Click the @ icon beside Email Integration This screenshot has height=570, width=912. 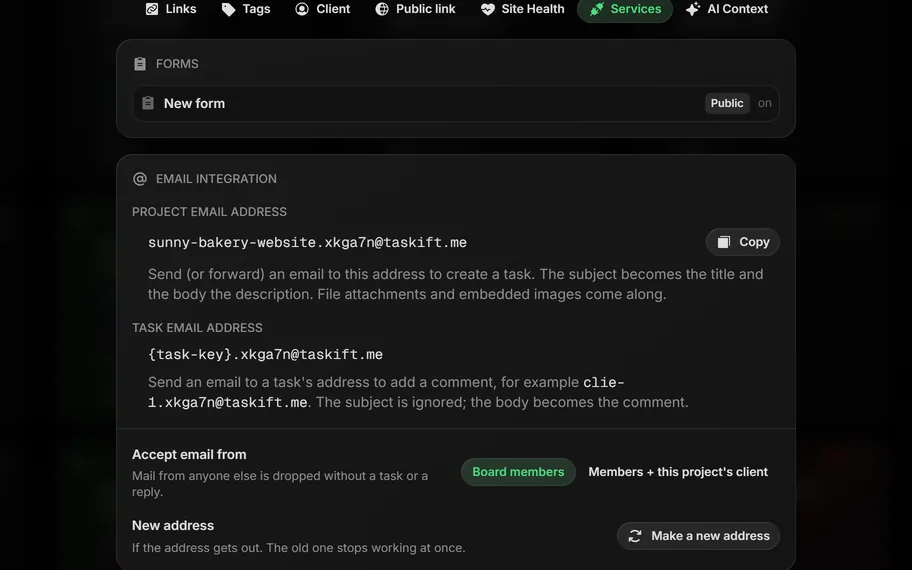click(x=140, y=179)
